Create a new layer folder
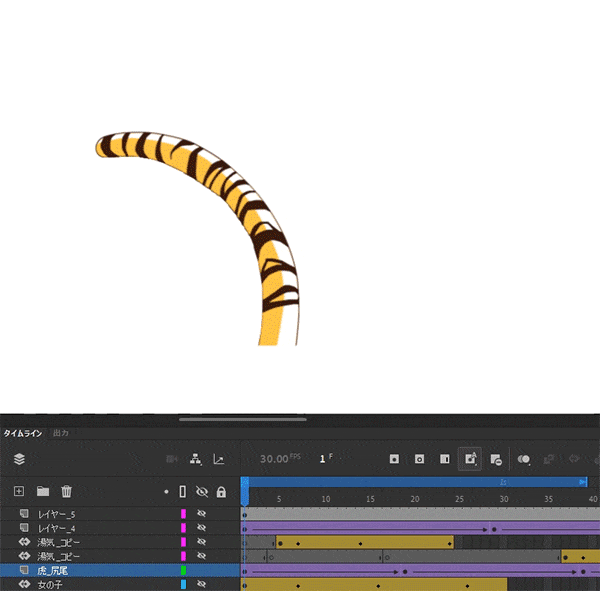This screenshot has height=591, width=600. pyautogui.click(x=43, y=491)
